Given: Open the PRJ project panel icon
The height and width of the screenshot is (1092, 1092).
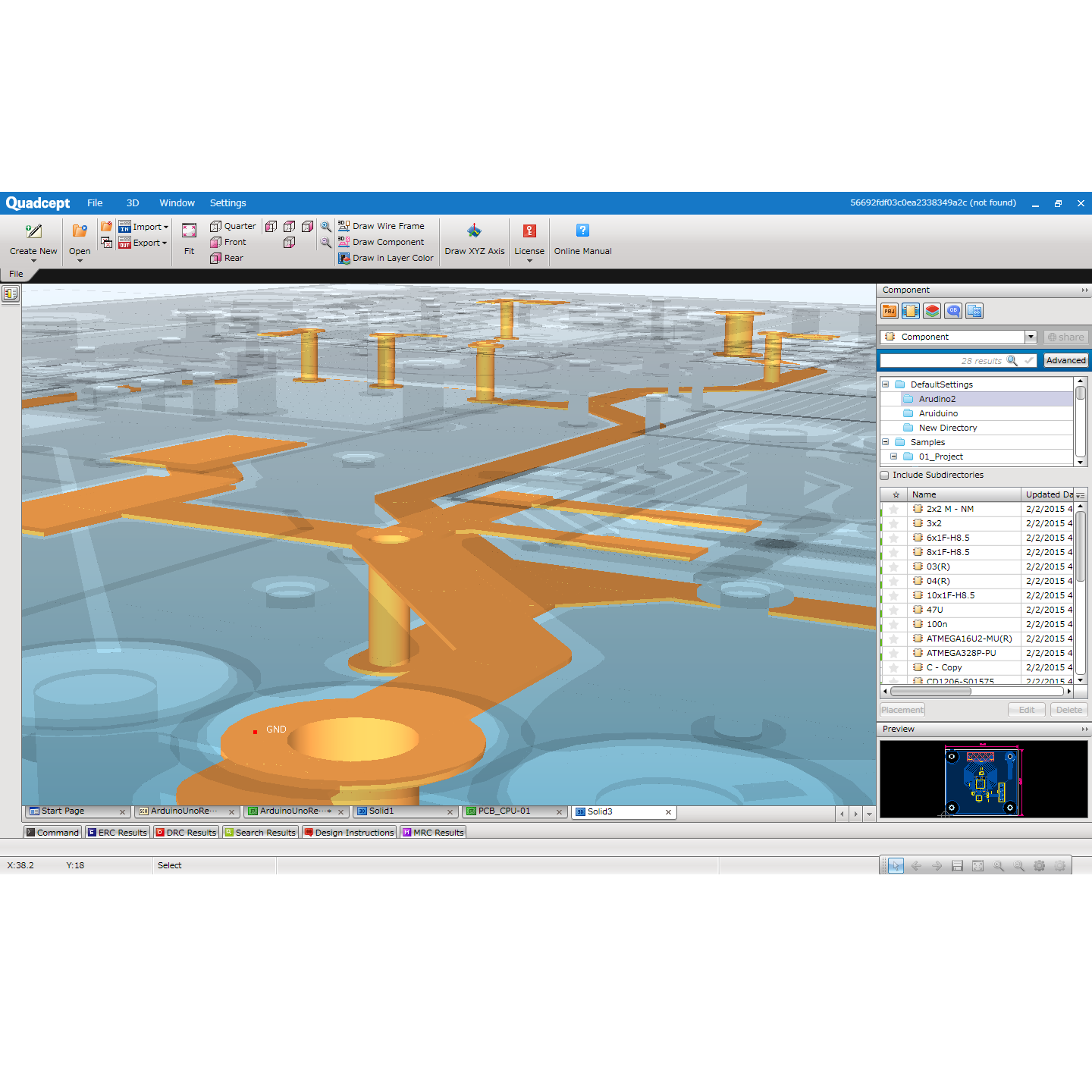Looking at the screenshot, I should 890,311.
